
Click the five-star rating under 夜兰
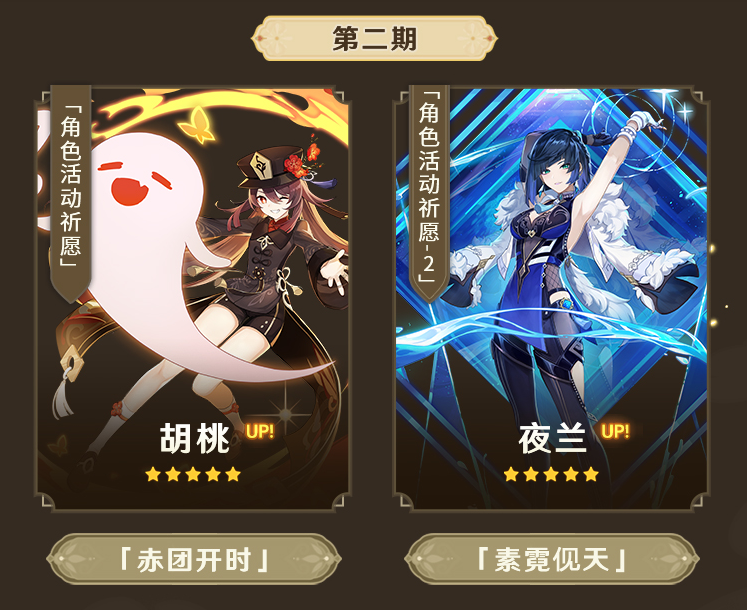tap(551, 474)
